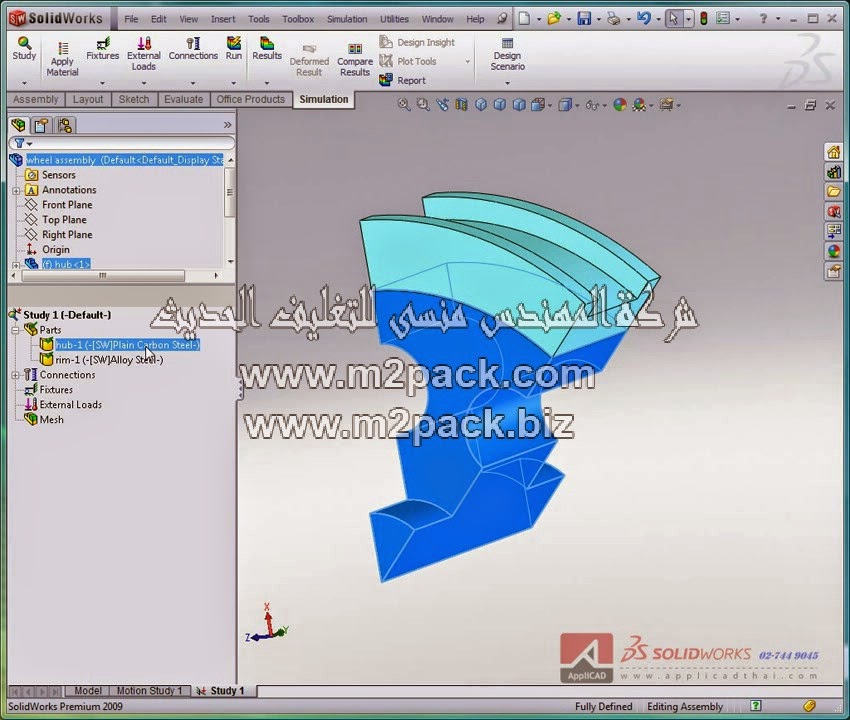Select Top Plane in tree

[x=64, y=220]
